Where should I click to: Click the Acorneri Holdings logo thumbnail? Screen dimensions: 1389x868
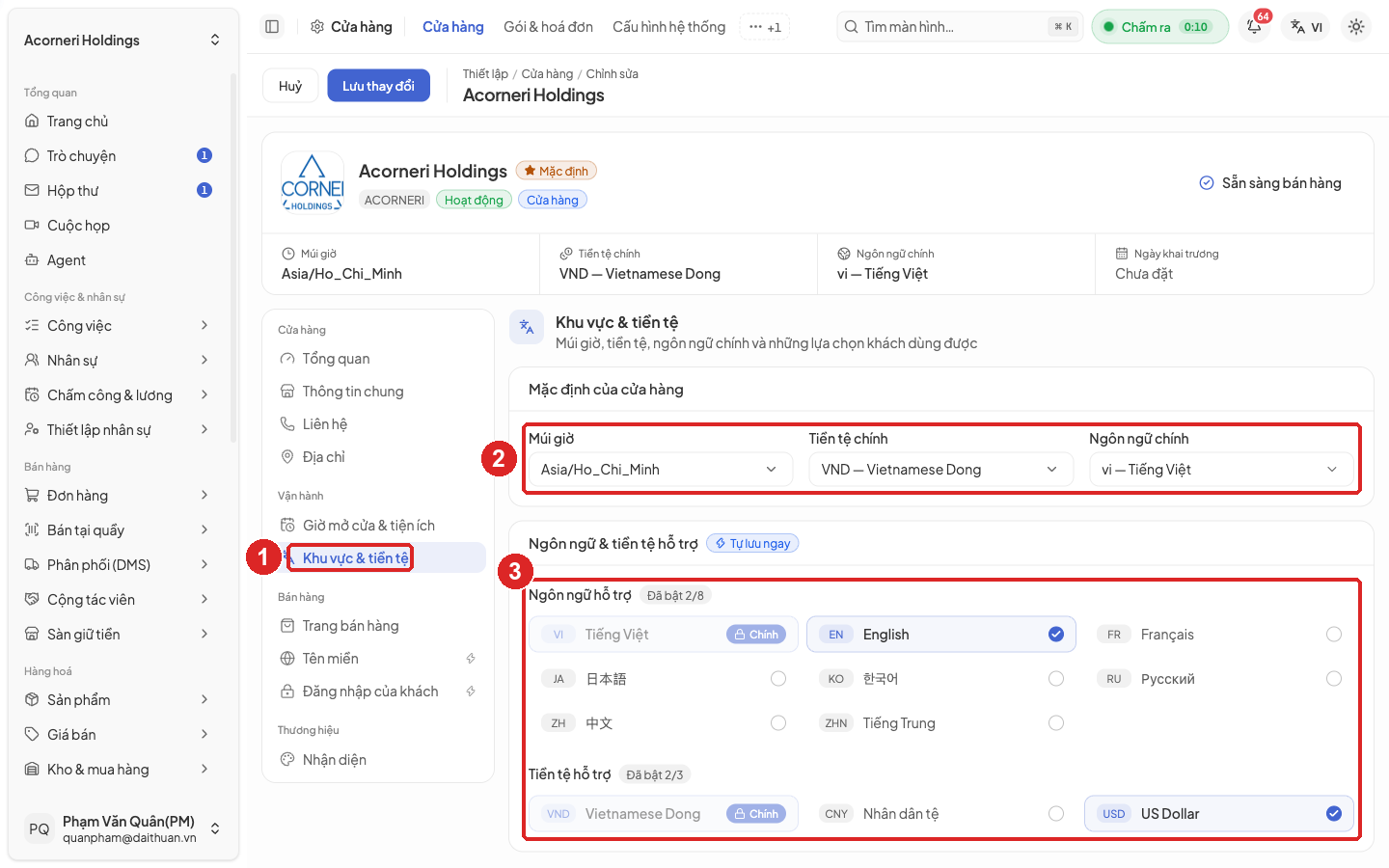pyautogui.click(x=313, y=182)
